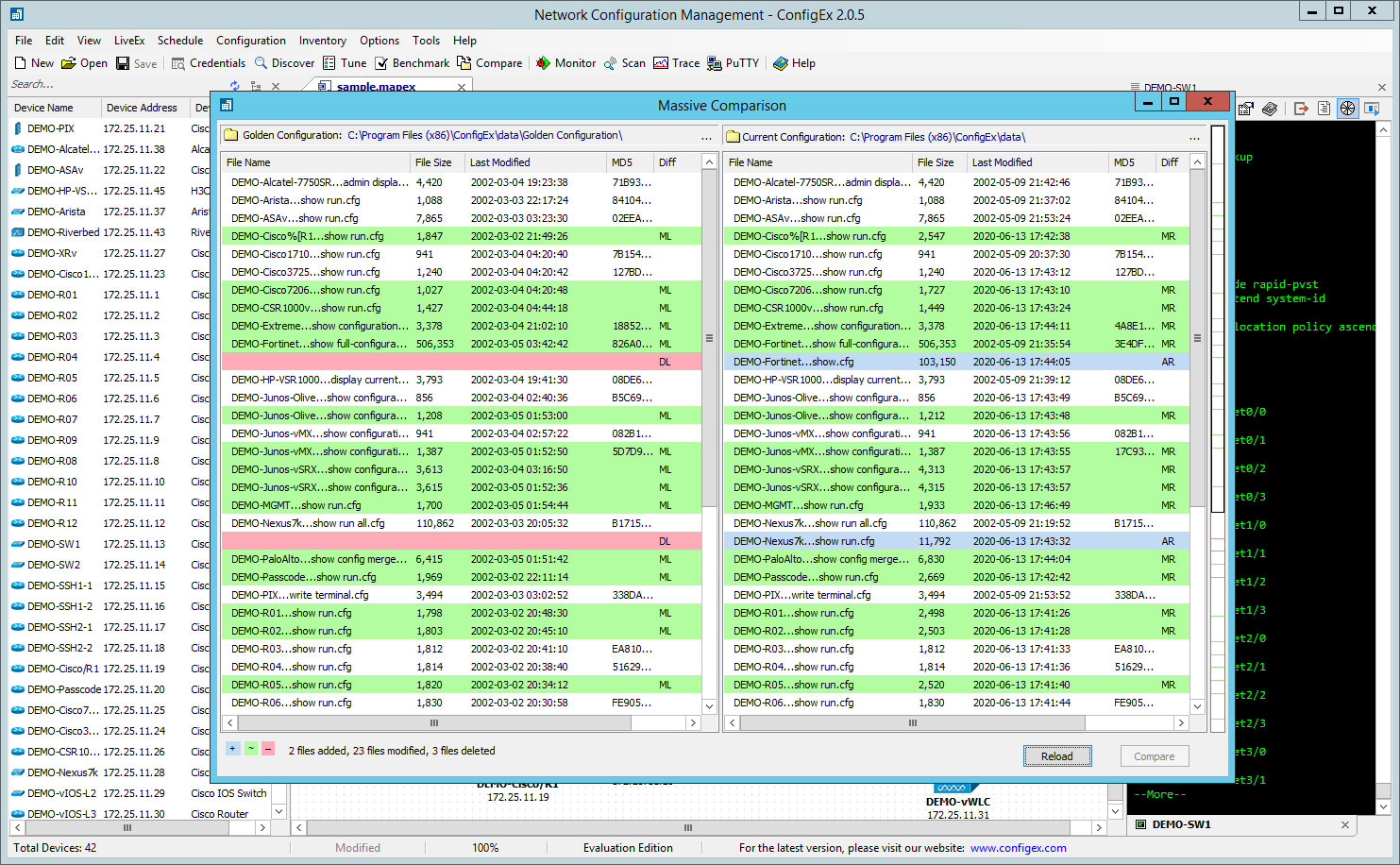Screen dimensions: 1400x865
Task: Click the left list scroll-up arrow
Action: point(709,162)
